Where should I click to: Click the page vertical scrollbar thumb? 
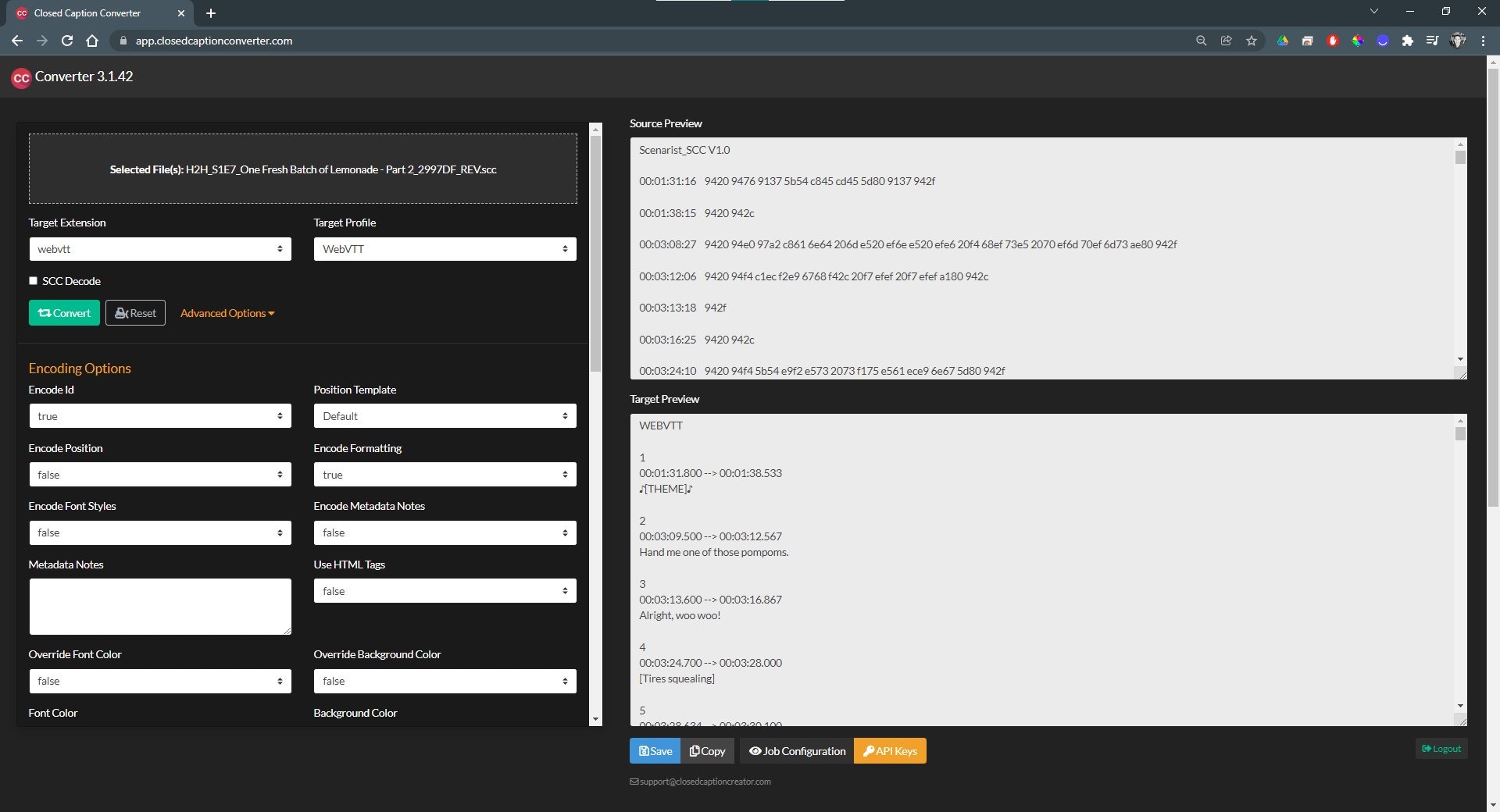1493,287
